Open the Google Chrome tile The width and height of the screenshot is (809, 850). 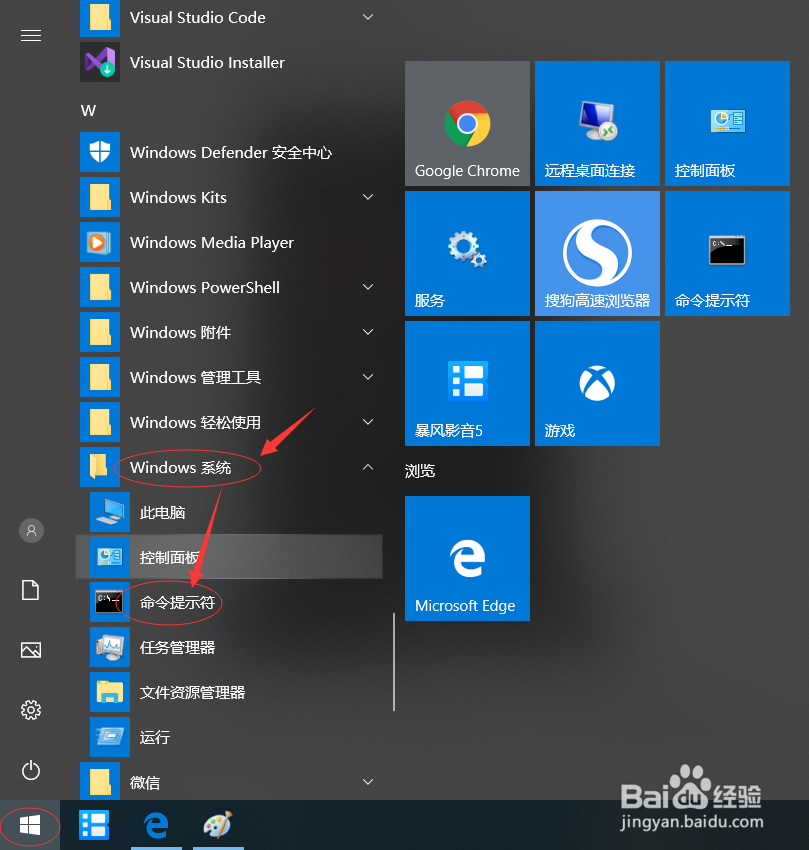coord(467,123)
